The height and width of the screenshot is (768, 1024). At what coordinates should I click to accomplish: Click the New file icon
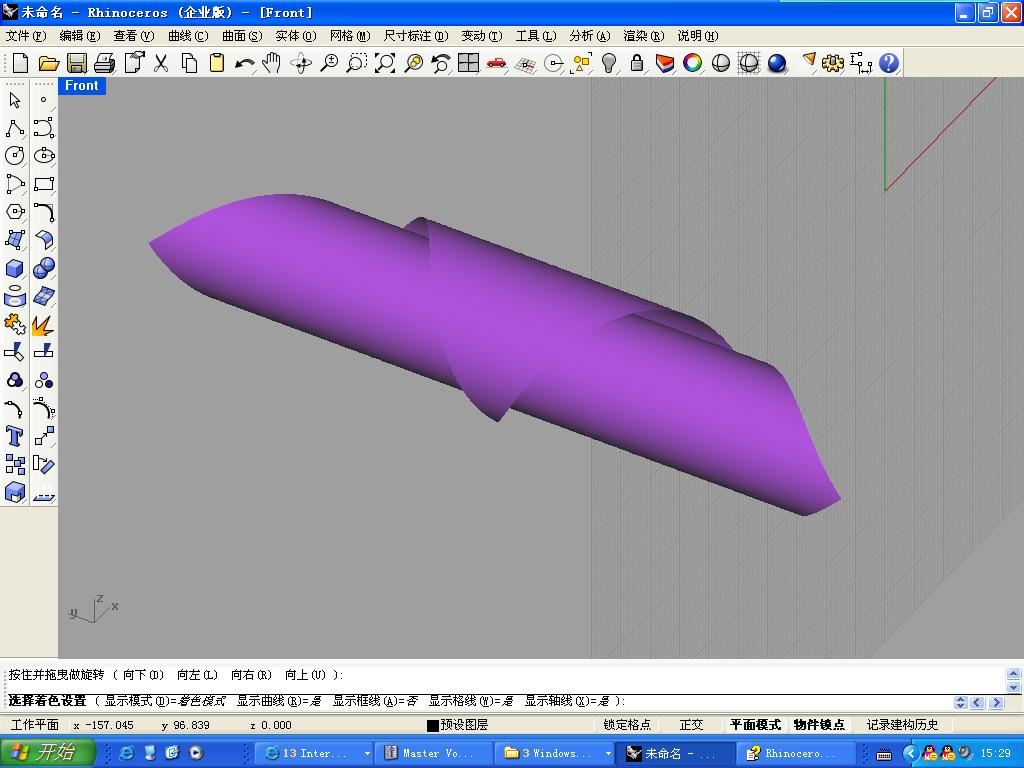coord(20,63)
